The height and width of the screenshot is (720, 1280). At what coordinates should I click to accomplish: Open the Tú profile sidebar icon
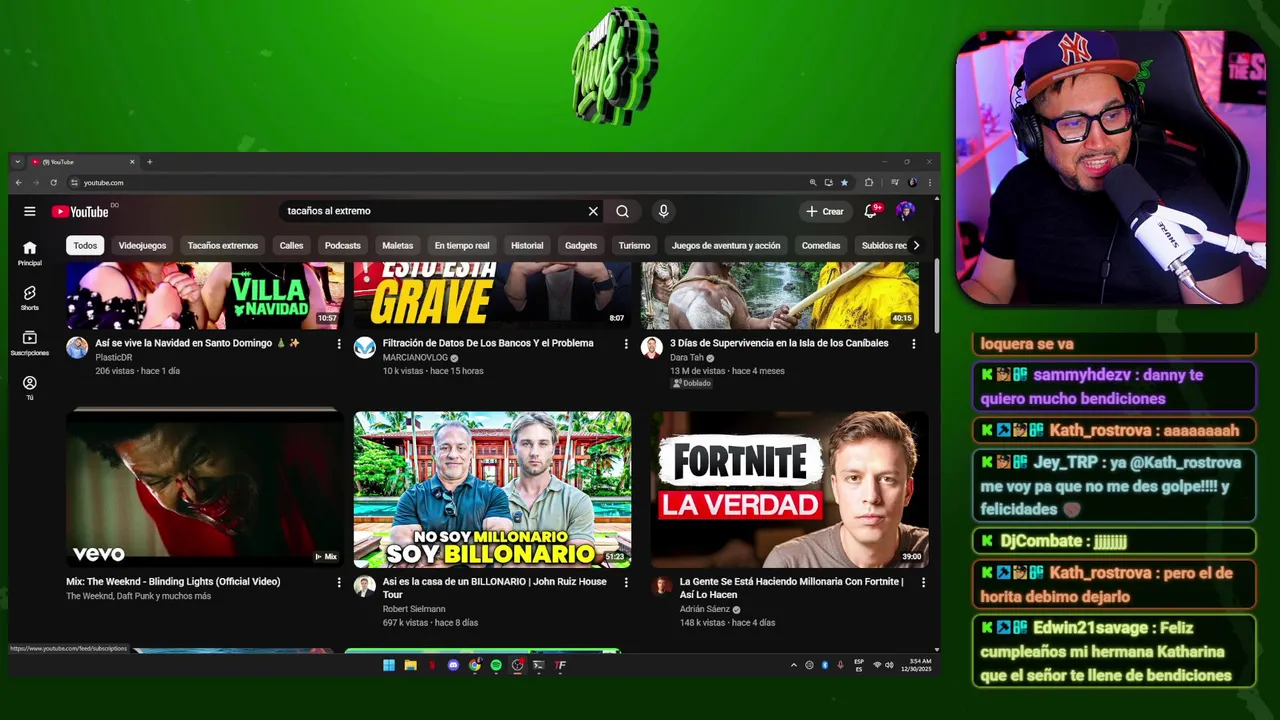click(x=30, y=388)
